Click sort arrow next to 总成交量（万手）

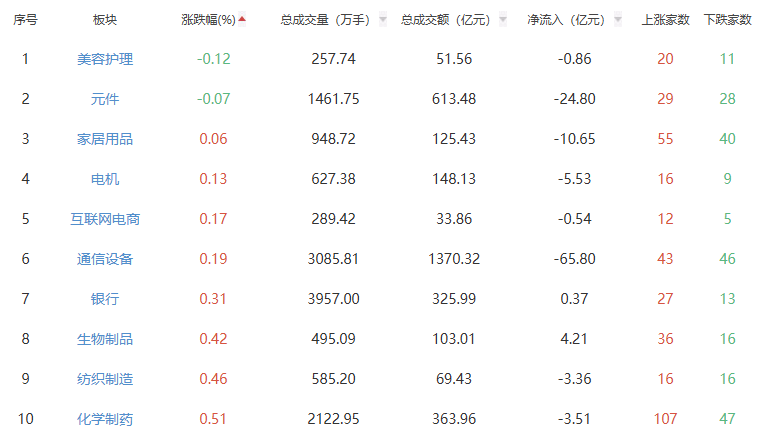(x=383, y=20)
